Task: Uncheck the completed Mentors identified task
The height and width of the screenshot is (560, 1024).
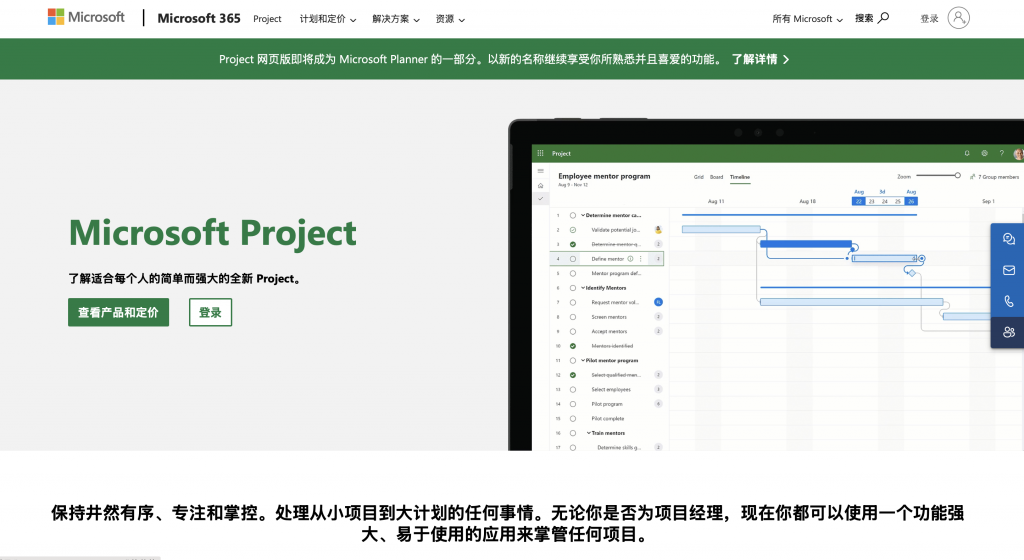Action: pos(573,346)
